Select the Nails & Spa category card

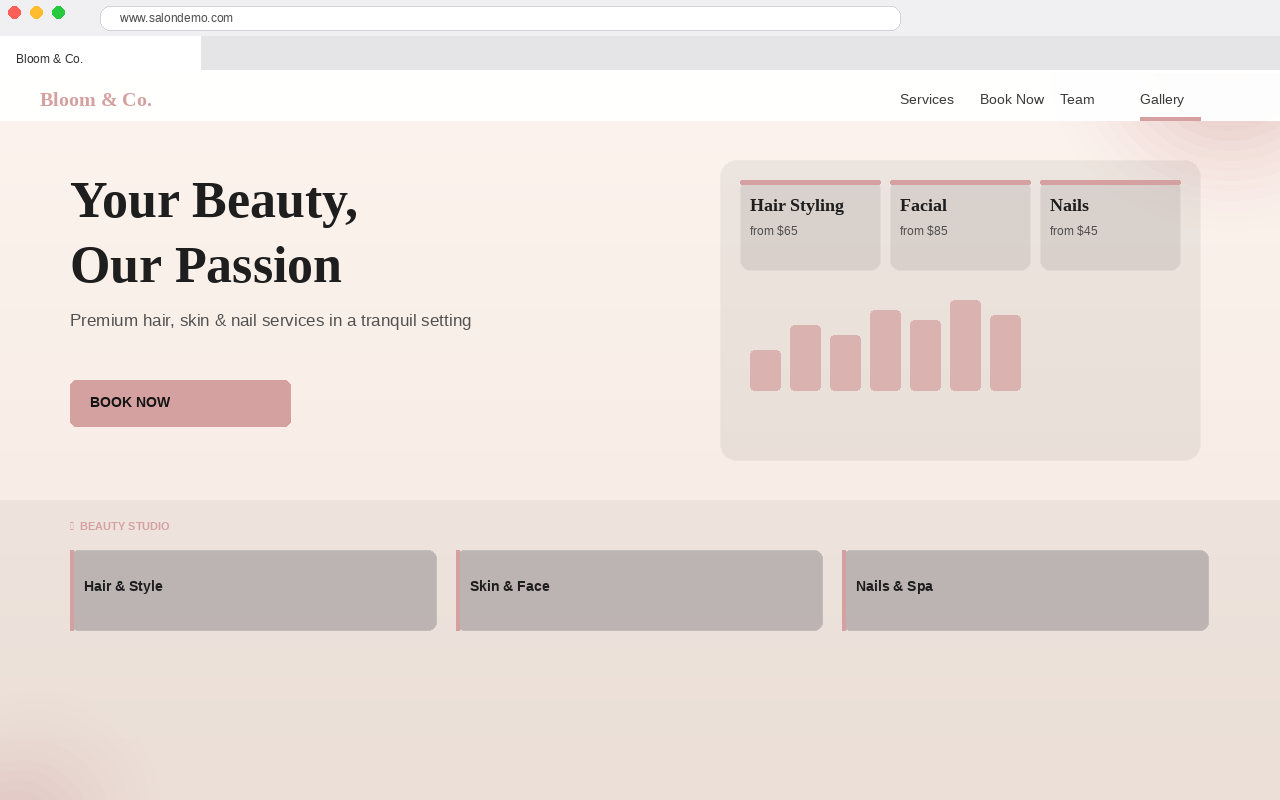(x=1025, y=590)
